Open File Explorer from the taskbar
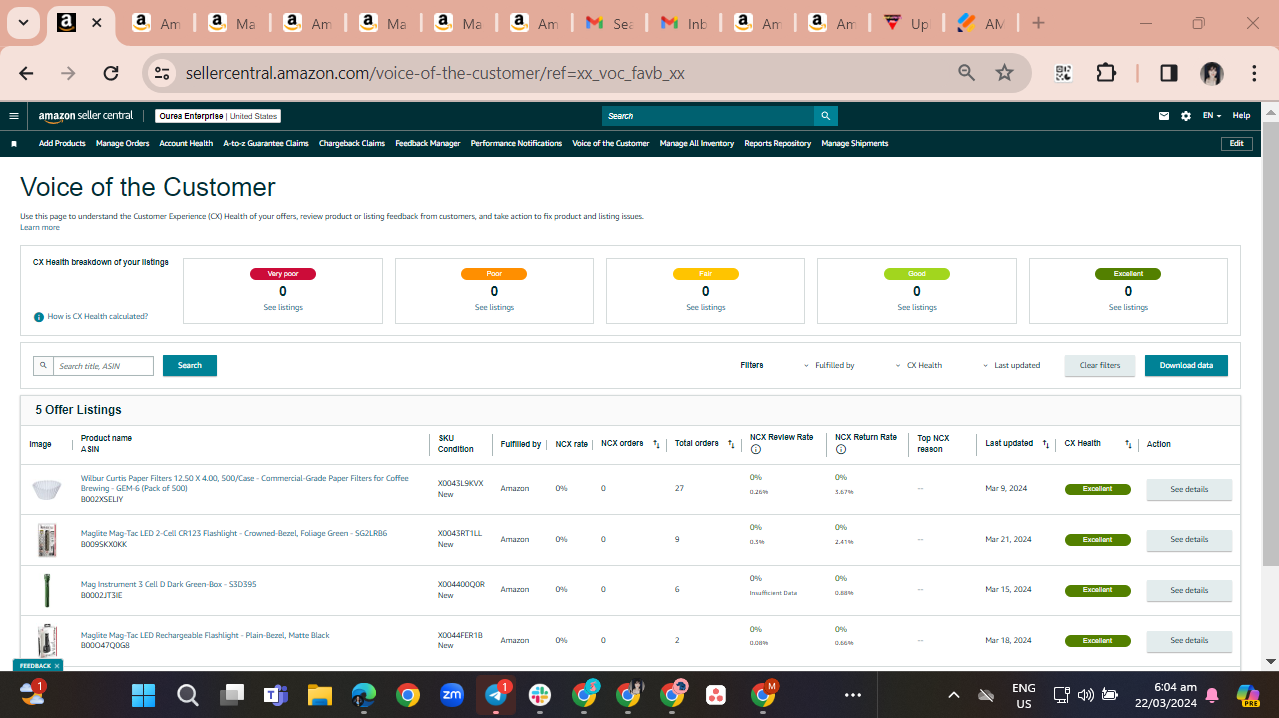 [x=319, y=695]
